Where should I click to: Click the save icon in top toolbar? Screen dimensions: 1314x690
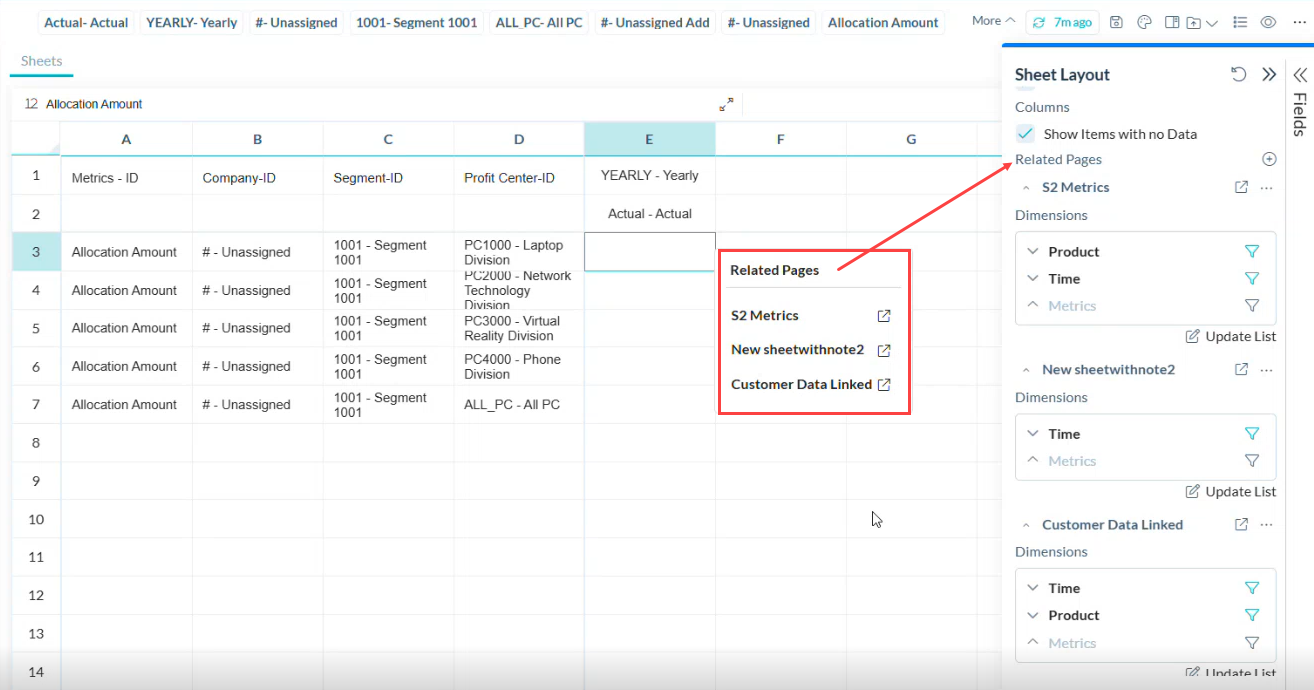pos(1117,22)
